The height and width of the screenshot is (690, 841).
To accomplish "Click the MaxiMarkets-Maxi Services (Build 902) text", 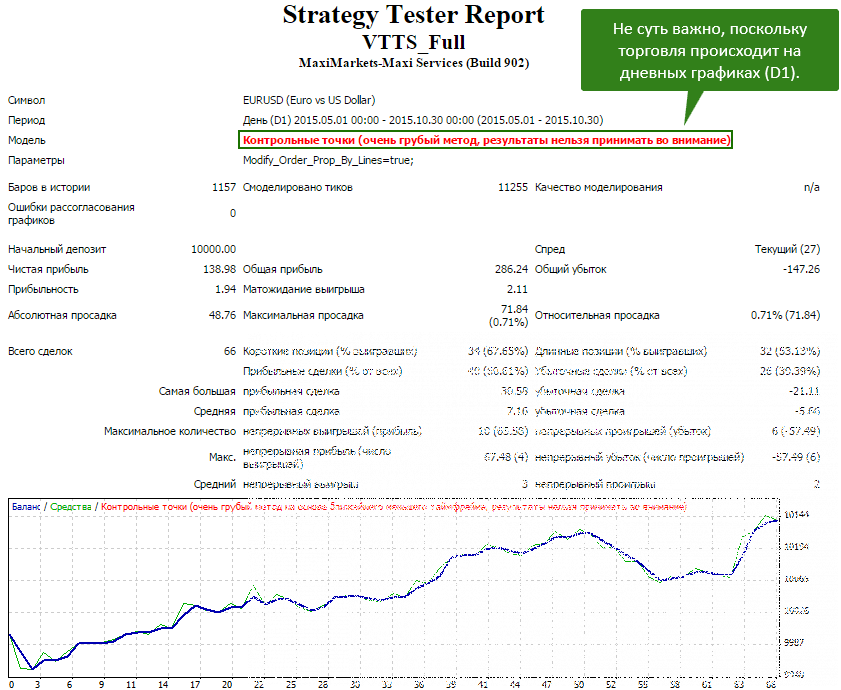I will point(413,63).
